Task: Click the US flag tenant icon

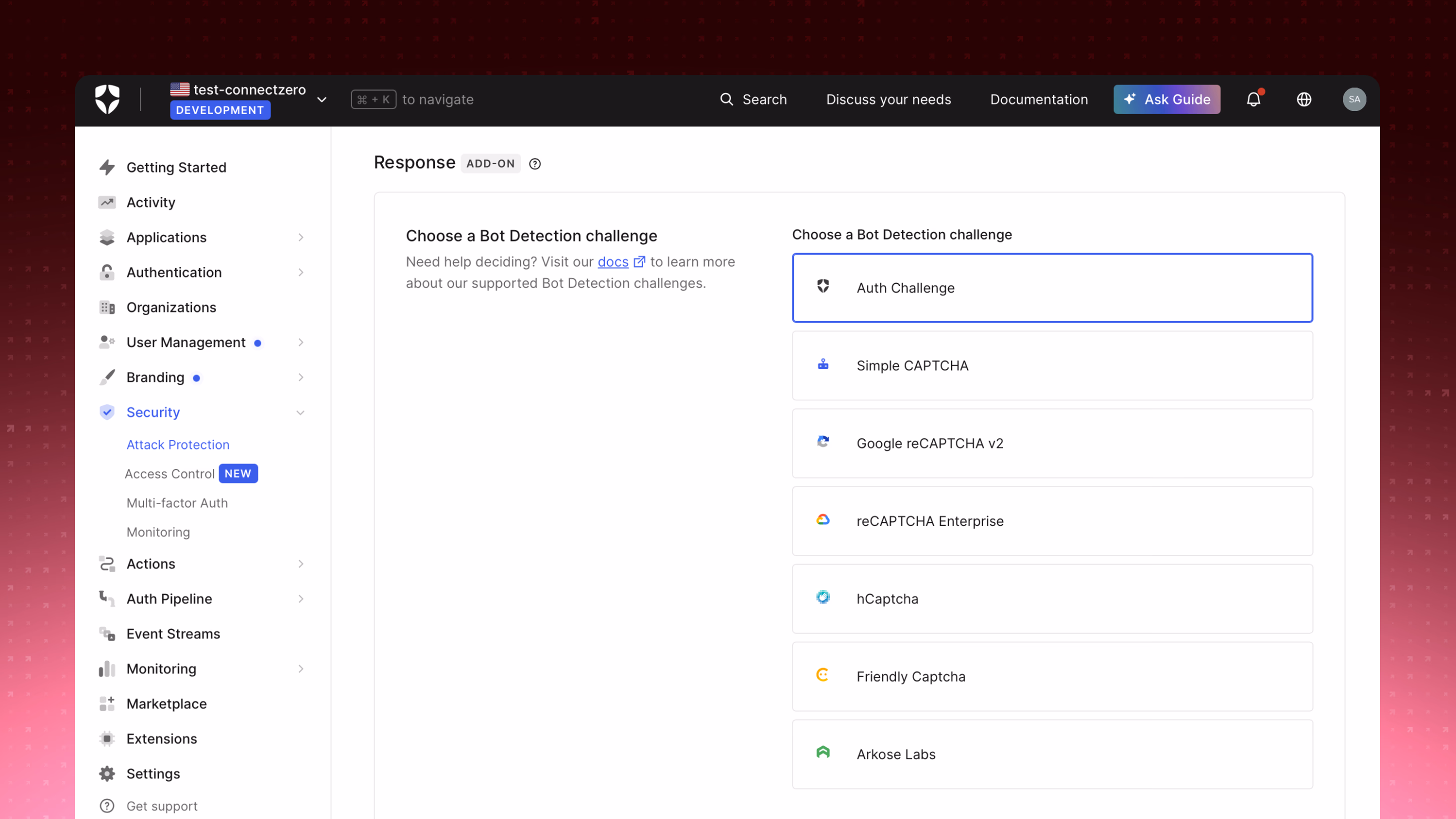Action: [x=179, y=89]
